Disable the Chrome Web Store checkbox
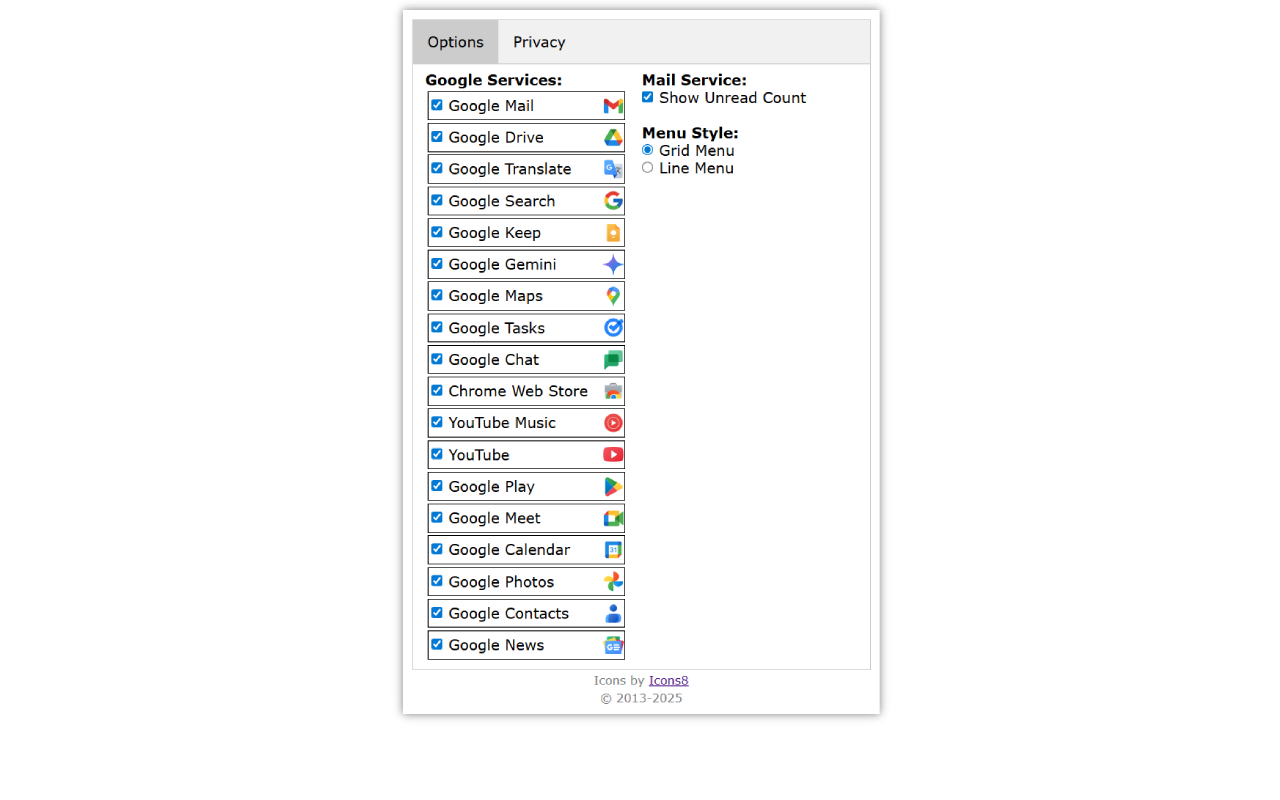1280x800 pixels. tap(437, 390)
